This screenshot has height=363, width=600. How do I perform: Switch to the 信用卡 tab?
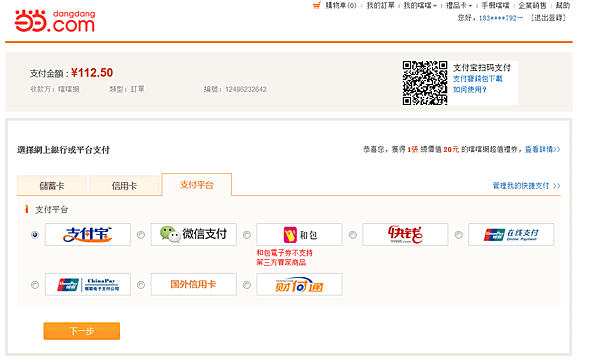point(124,186)
